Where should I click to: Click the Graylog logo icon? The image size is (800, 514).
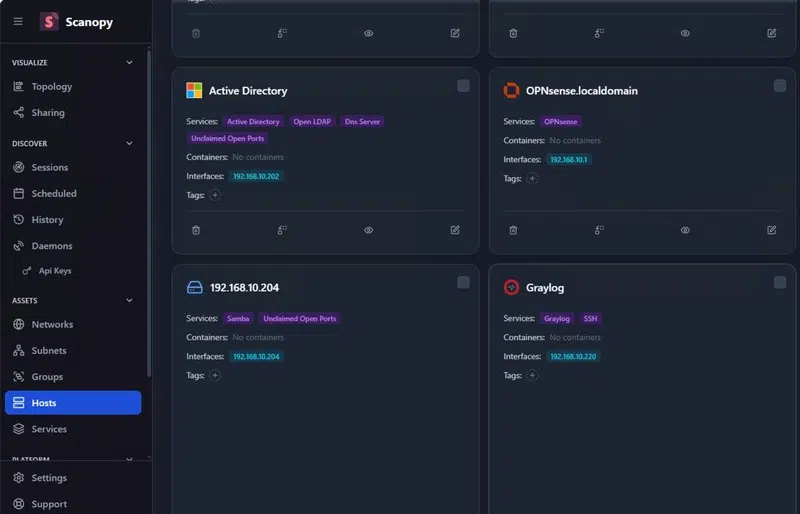511,287
